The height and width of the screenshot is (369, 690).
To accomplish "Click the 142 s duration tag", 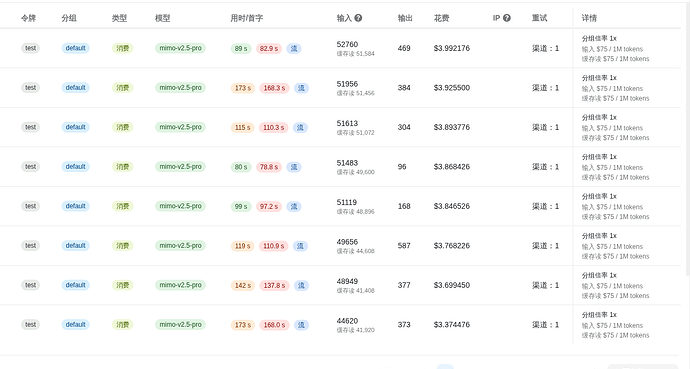I will pos(242,285).
